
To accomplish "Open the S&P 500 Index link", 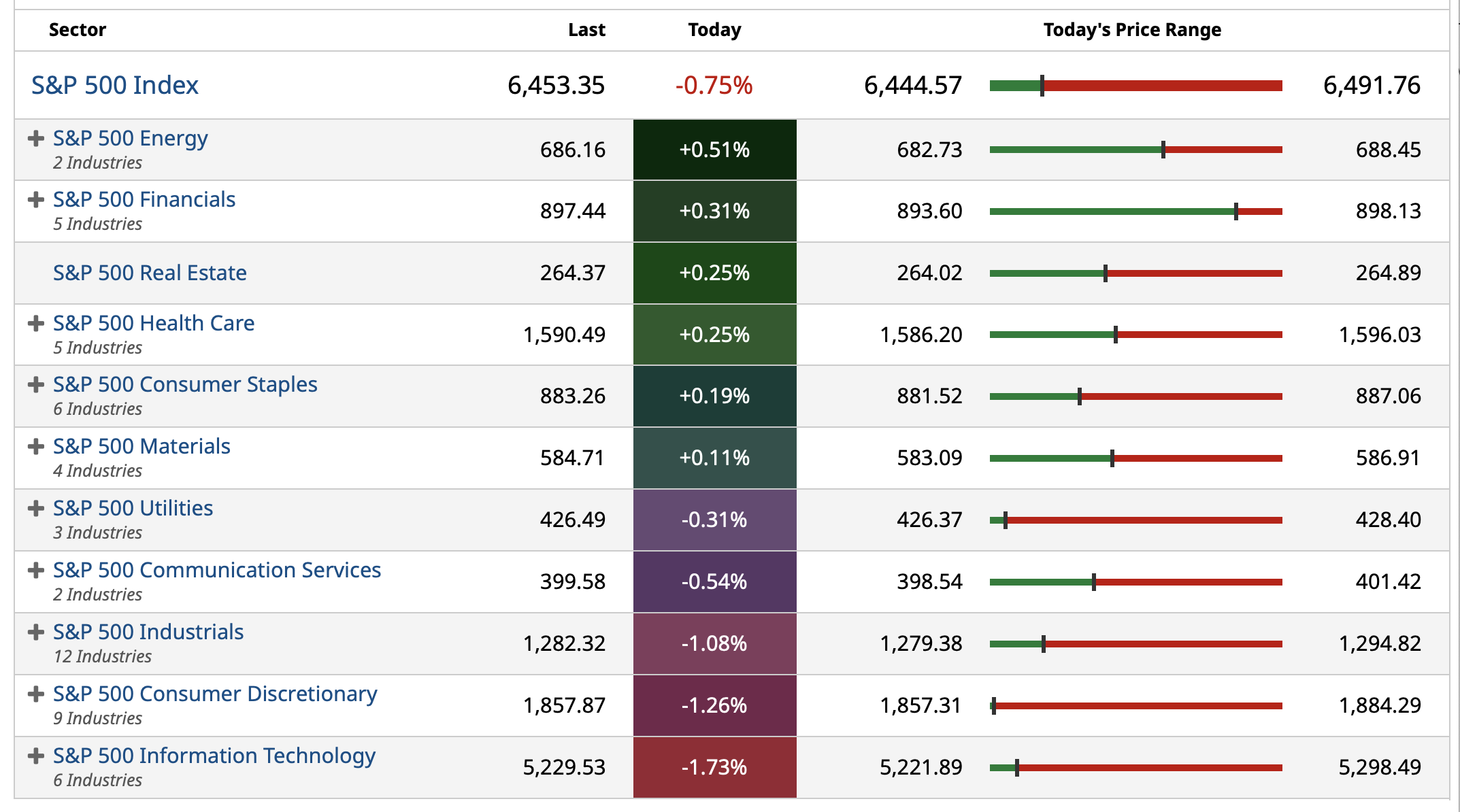I will tap(115, 86).
